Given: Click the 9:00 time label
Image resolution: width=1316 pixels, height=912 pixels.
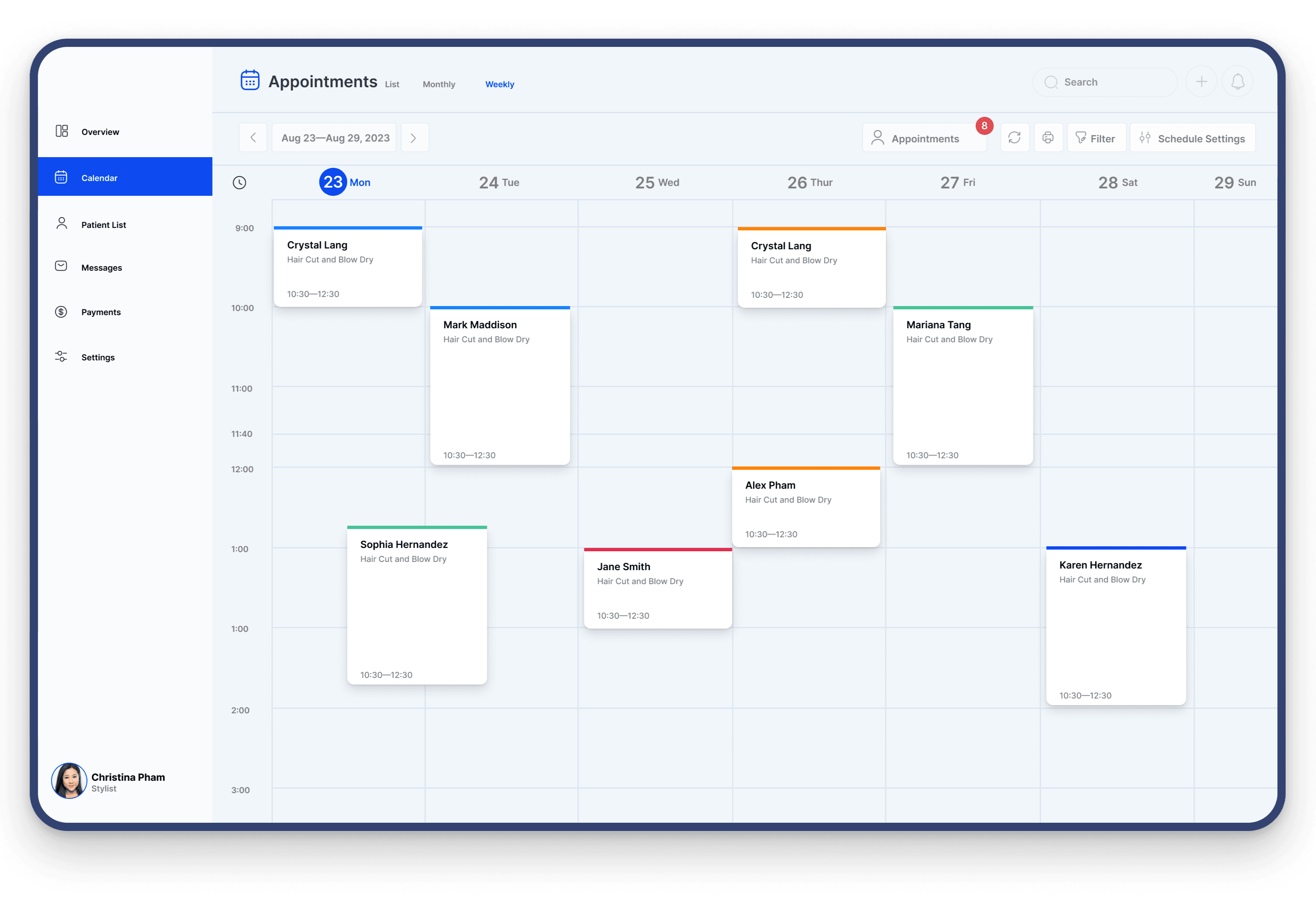Looking at the screenshot, I should point(244,228).
